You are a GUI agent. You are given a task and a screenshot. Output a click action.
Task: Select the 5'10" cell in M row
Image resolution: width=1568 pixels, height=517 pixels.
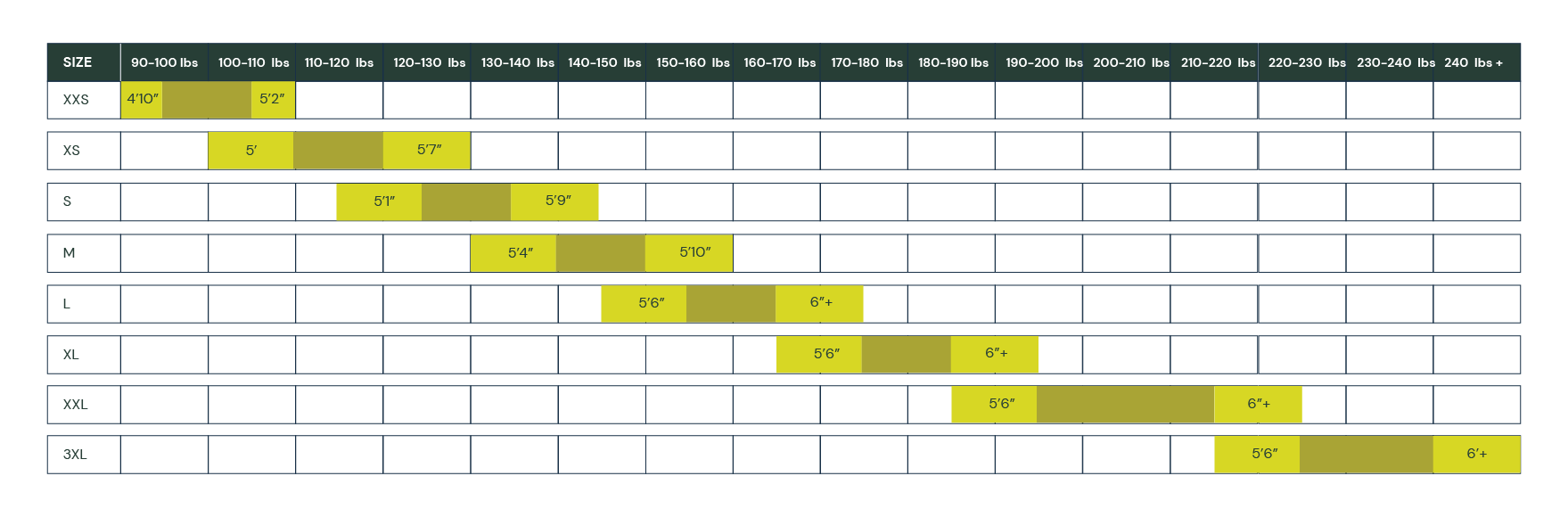[694, 253]
